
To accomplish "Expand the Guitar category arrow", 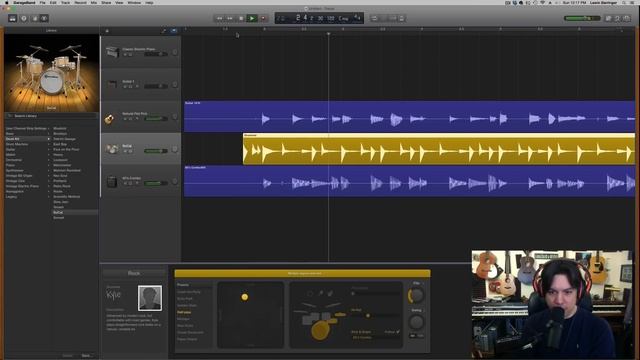I will pyautogui.click(x=49, y=149).
